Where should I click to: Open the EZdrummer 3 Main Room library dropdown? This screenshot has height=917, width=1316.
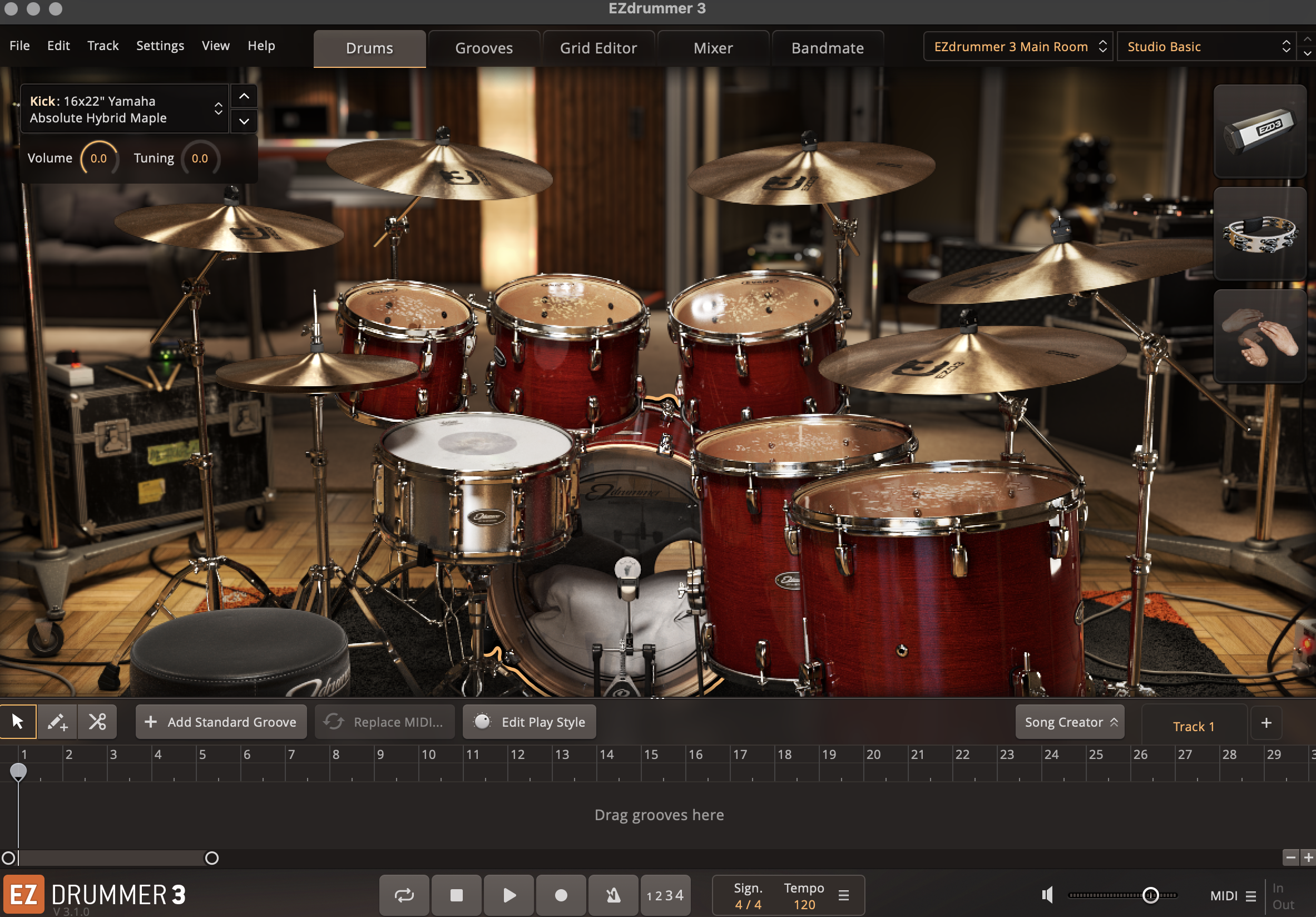pos(1018,46)
